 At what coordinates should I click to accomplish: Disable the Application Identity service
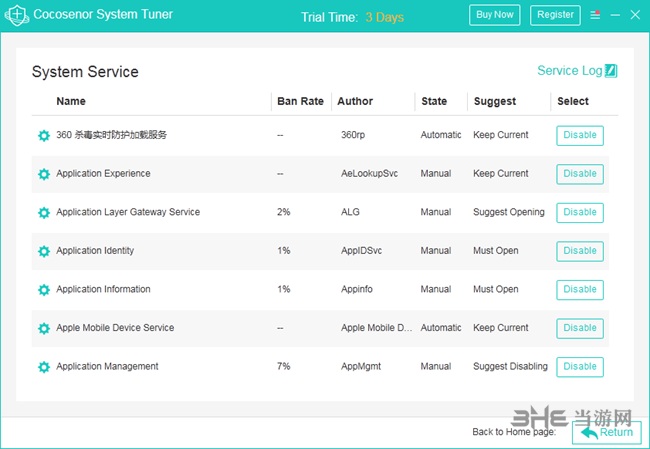(580, 251)
